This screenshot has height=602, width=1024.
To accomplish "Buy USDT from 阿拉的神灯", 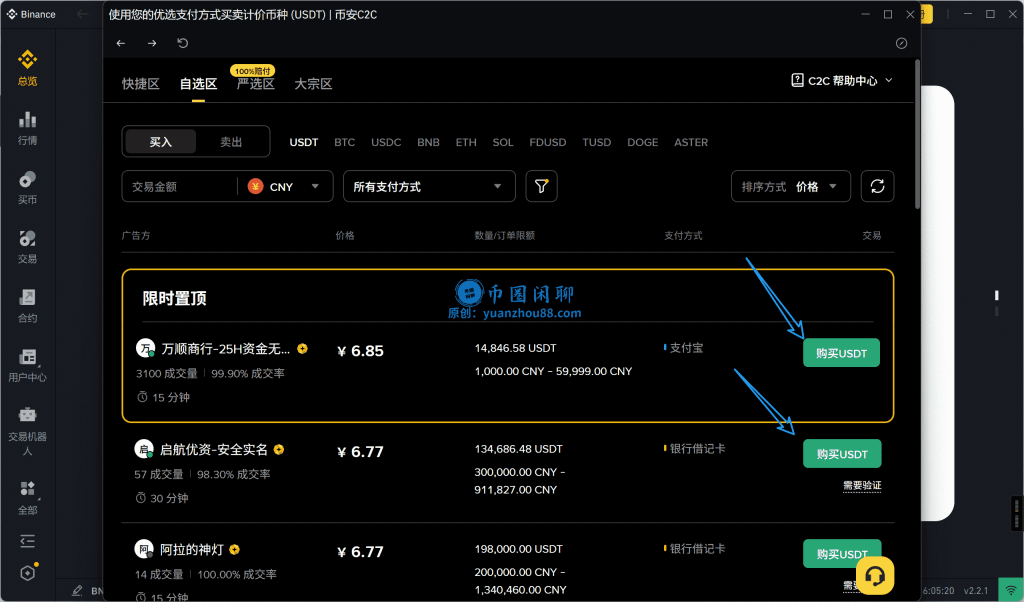I will 842,554.
